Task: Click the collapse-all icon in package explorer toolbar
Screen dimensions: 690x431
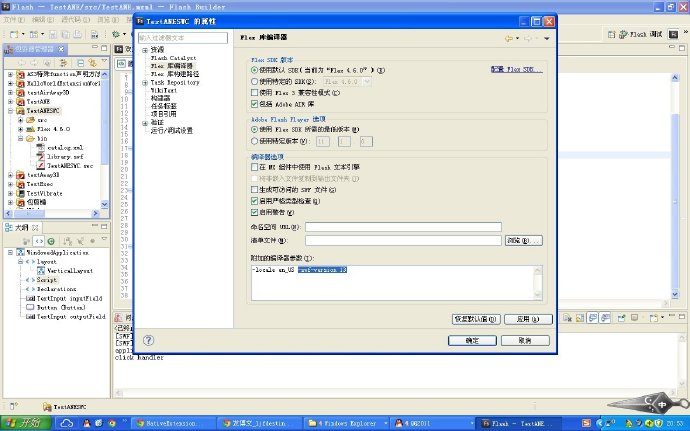Action: pyautogui.click(x=80, y=63)
